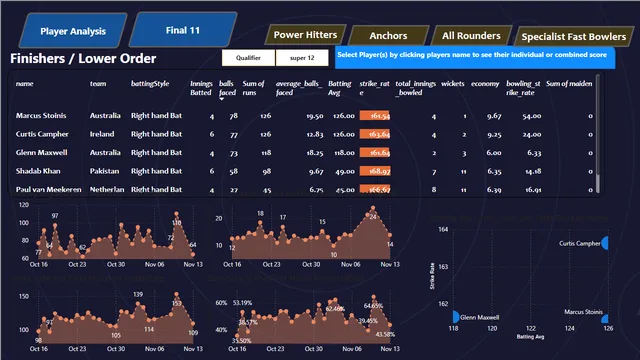Click strike rate bar 161.54
Image resolution: width=640 pixels, height=360 pixels.
click(x=375, y=116)
